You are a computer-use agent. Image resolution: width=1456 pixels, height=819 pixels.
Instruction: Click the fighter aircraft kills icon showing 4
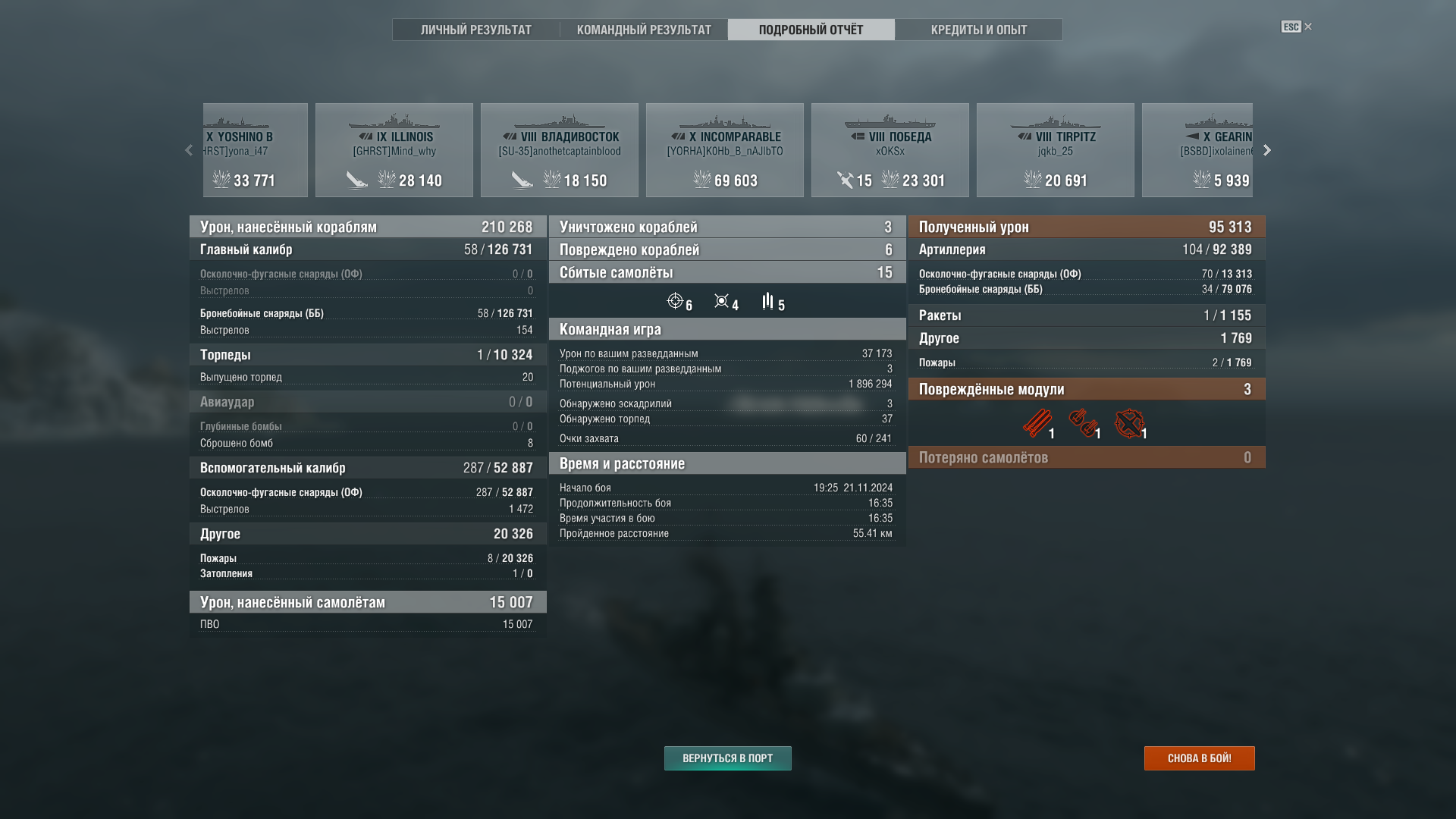(721, 301)
